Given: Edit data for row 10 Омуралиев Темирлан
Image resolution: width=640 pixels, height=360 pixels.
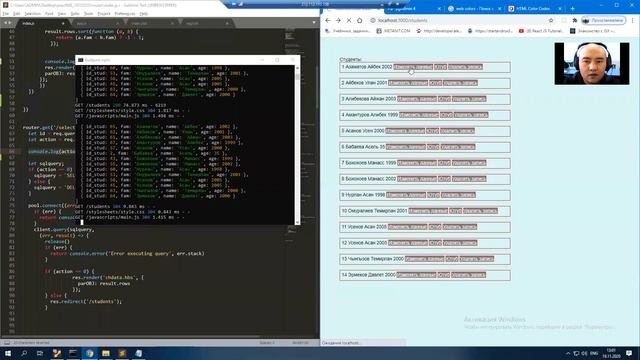Looking at the screenshot, I should point(428,211).
